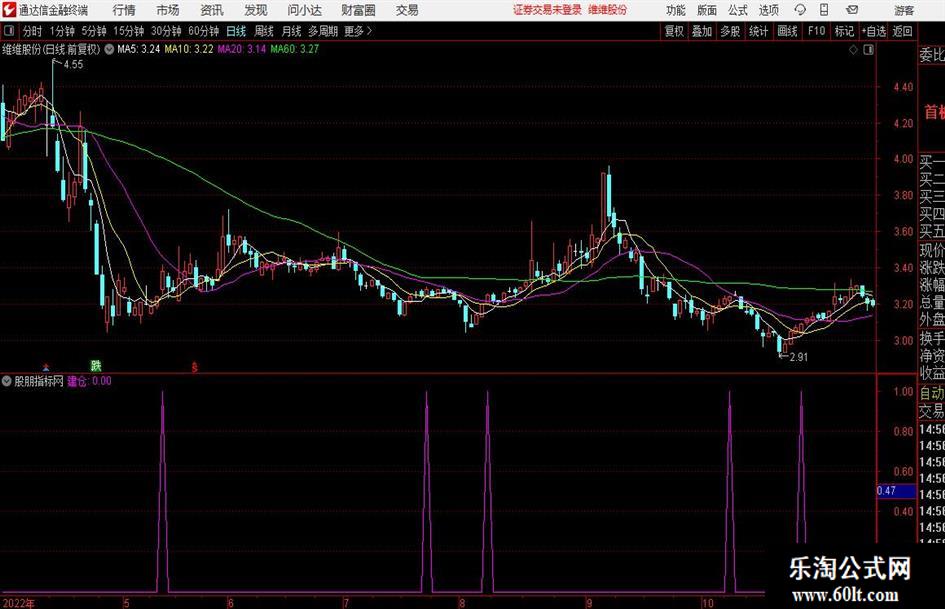Screen dimensions: 945x609
Task: Click the 叠加 overlay button
Action: [x=702, y=31]
